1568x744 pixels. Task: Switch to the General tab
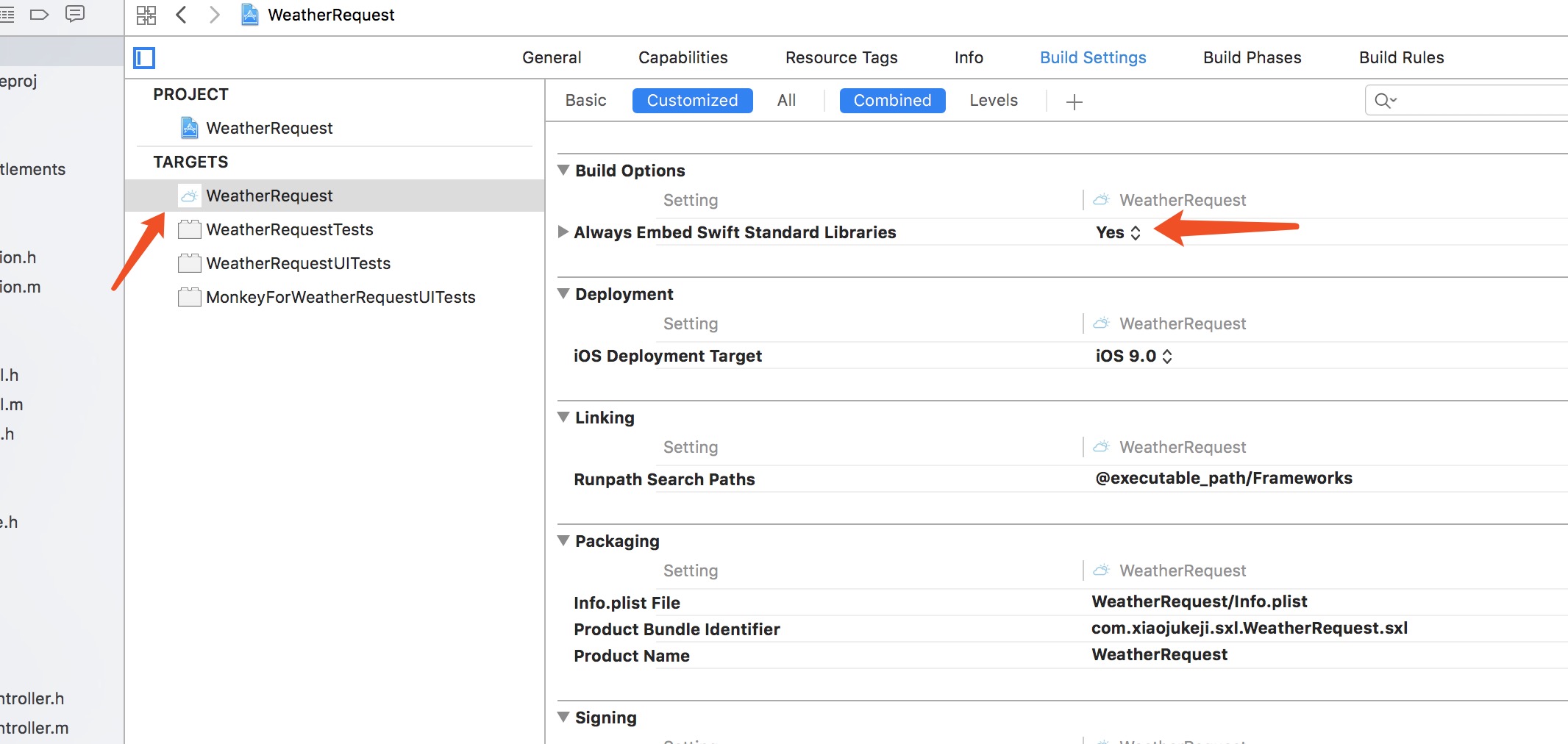tap(552, 57)
